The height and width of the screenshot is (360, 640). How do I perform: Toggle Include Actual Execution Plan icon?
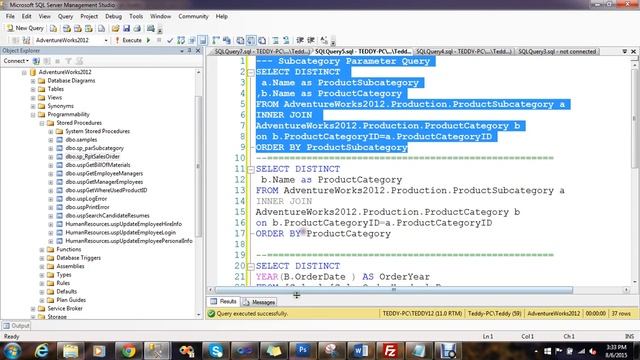click(216, 40)
